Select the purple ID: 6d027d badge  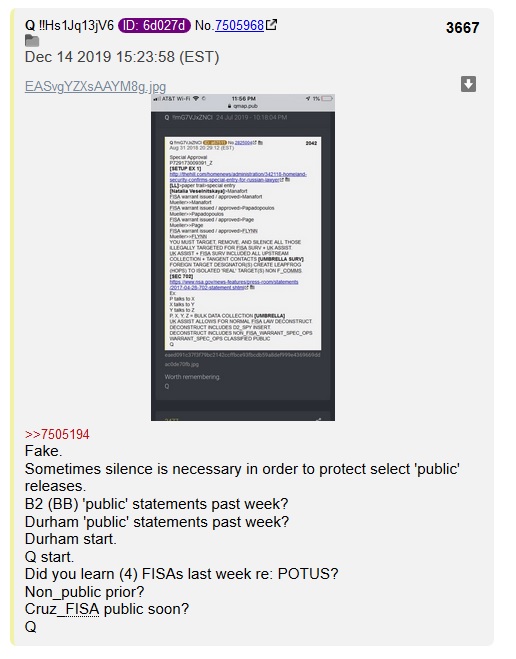tap(154, 25)
